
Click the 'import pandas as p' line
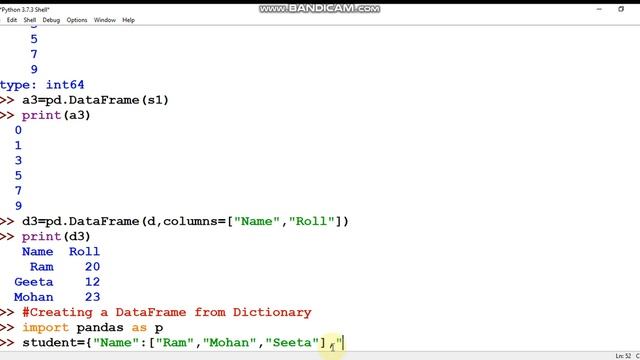(x=93, y=327)
